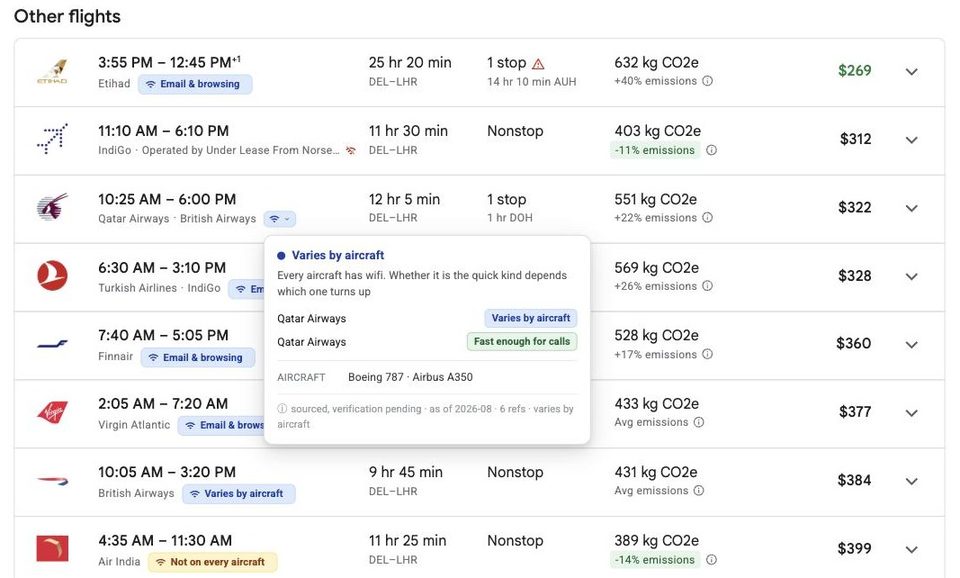This screenshot has width=960, height=578.
Task: Click the -14% emissions green label
Action: pyautogui.click(x=654, y=560)
